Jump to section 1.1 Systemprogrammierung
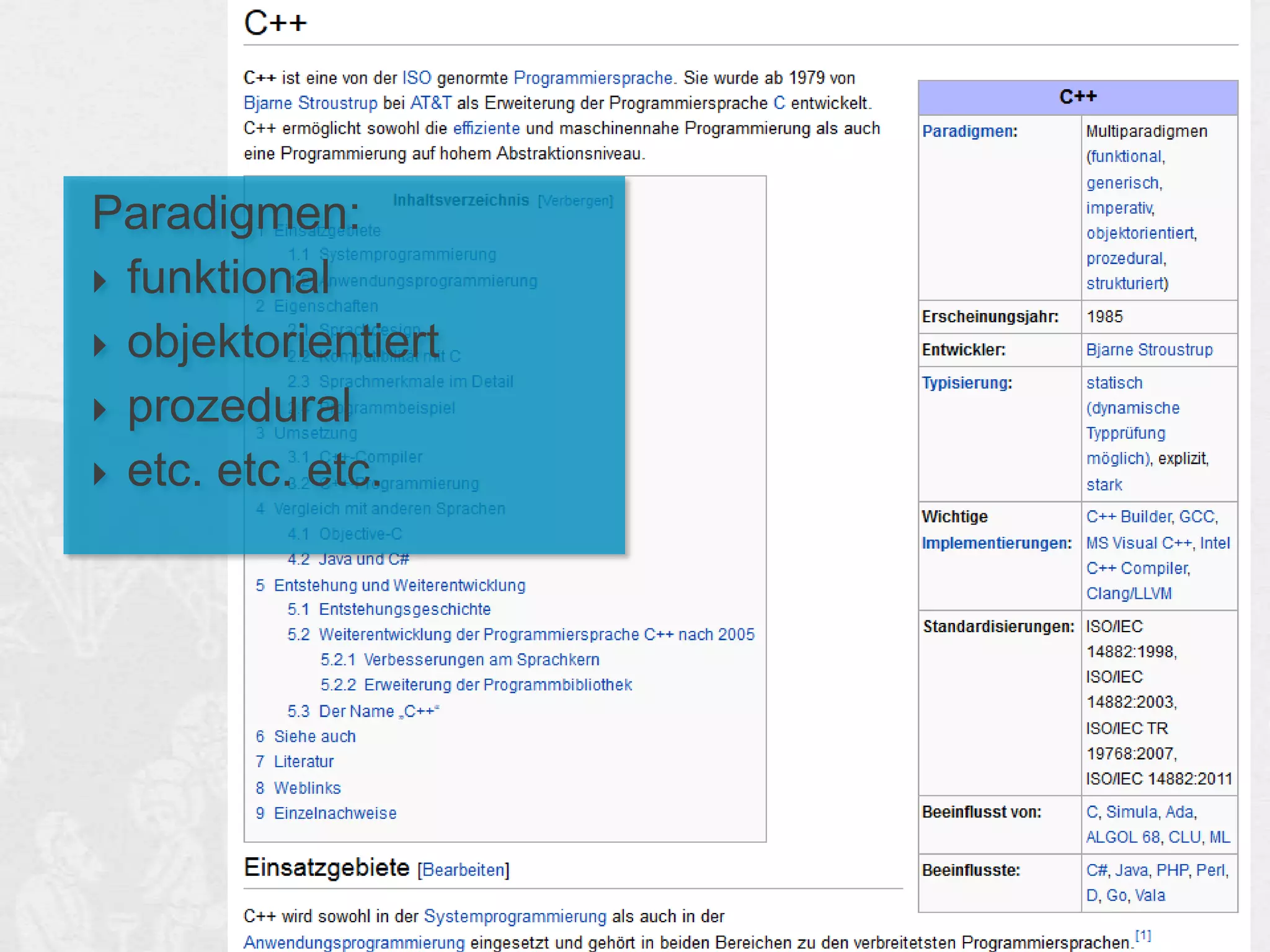 (x=392, y=255)
